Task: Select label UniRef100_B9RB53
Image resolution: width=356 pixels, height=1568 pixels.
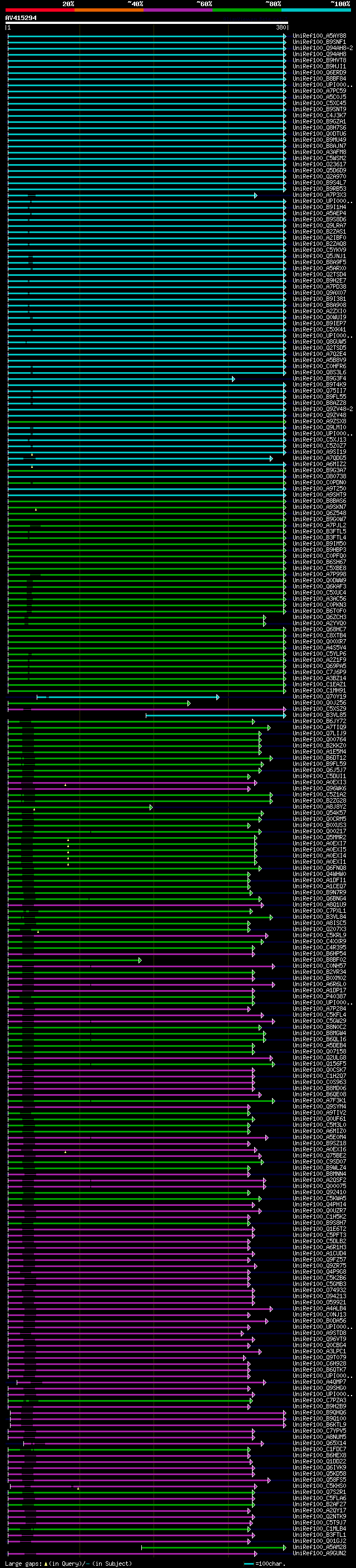Action: (319, 189)
